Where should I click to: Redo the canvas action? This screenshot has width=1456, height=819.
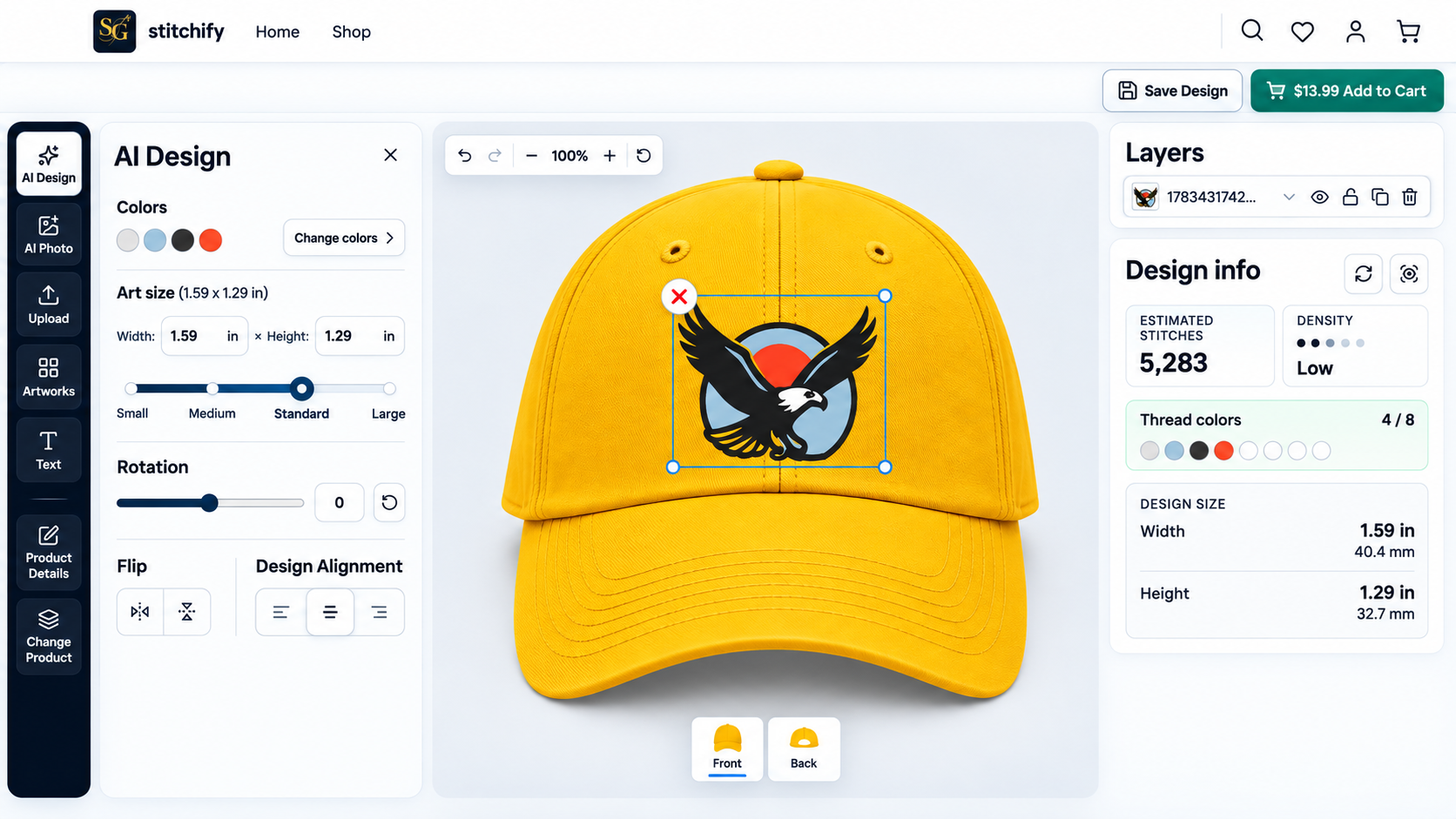495,156
